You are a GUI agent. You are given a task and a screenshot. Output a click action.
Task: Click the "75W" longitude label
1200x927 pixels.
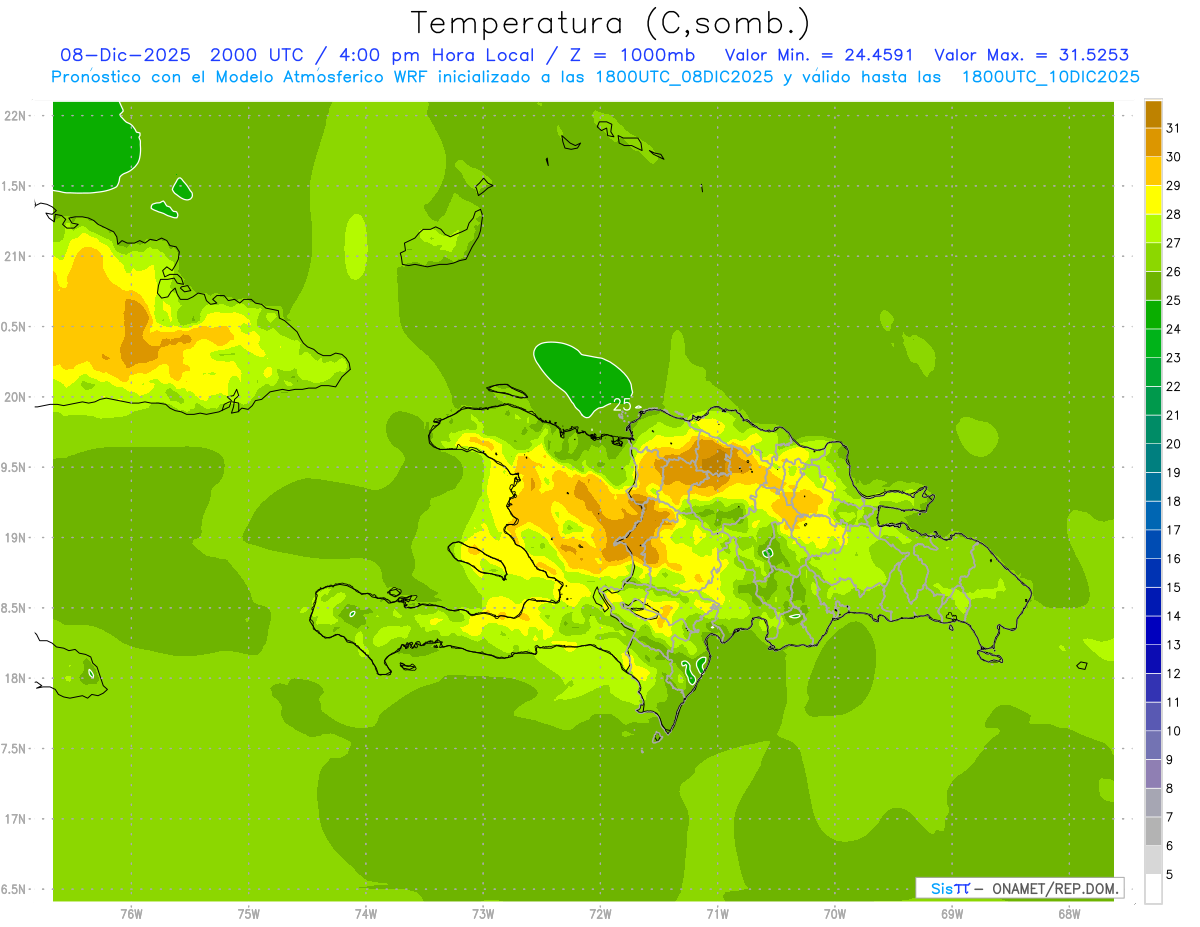pos(248,913)
